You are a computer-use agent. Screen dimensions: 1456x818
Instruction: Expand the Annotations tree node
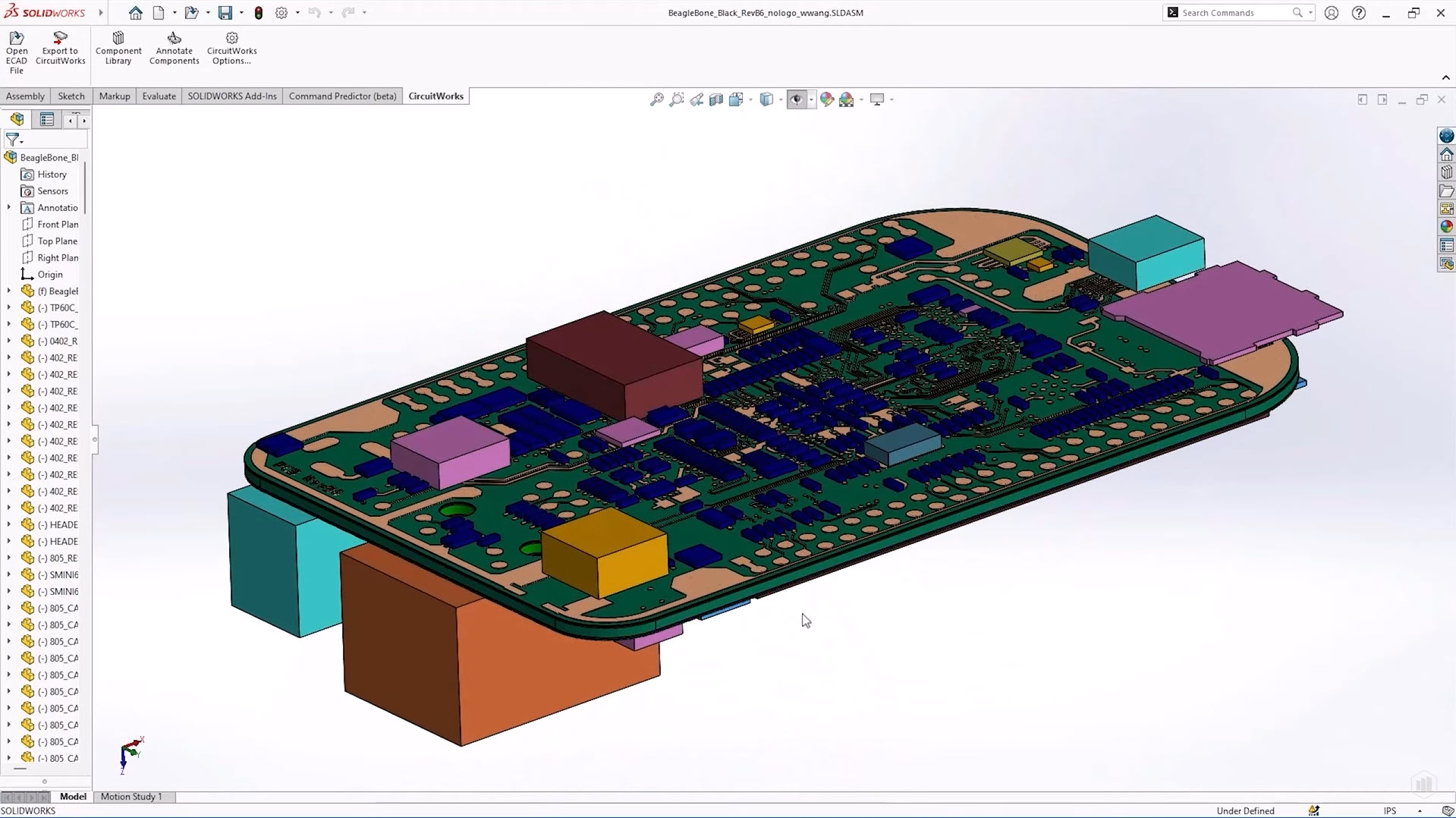pyautogui.click(x=9, y=207)
